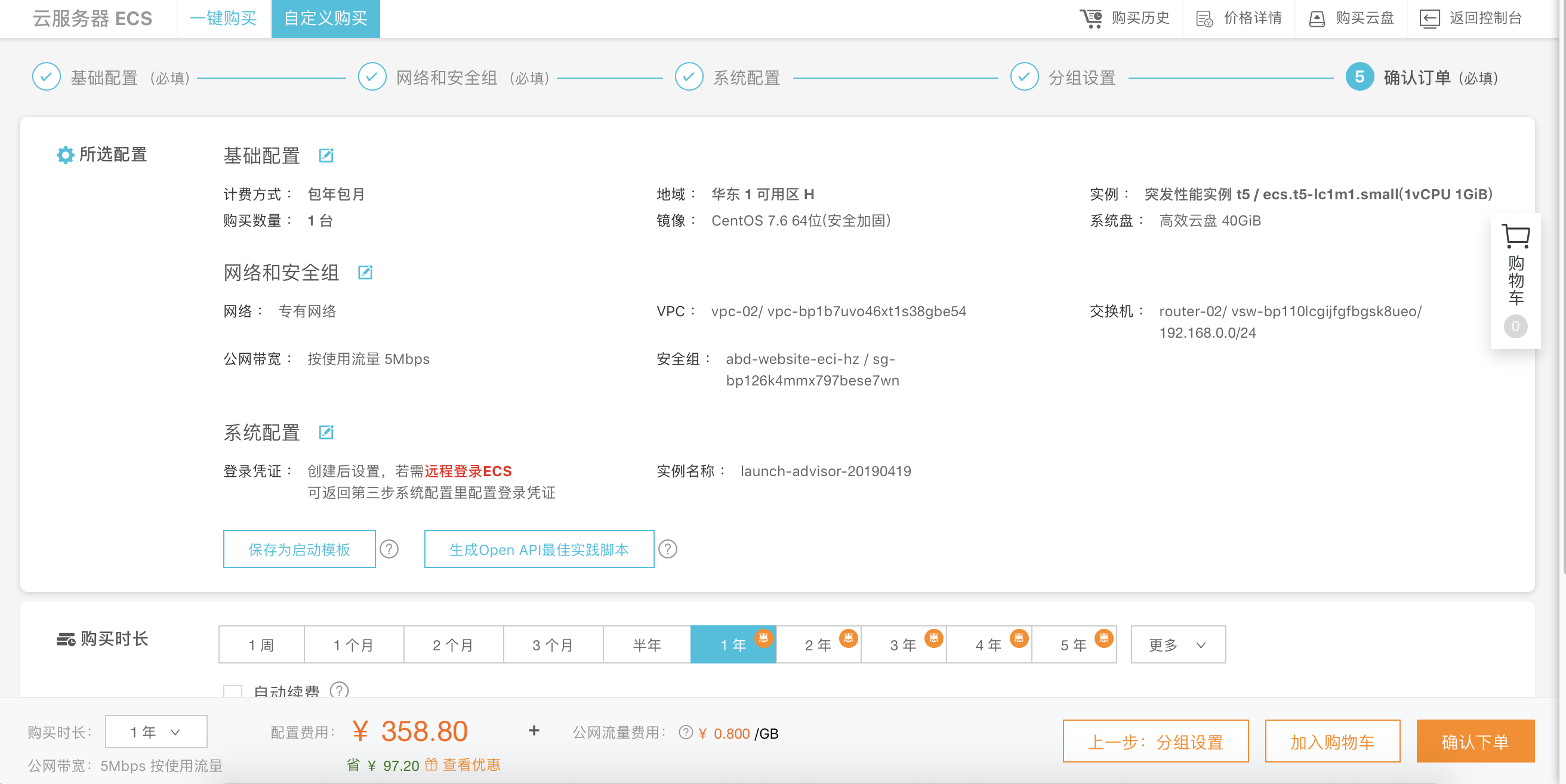Viewport: 1566px width, 784px height.
Task: Click the ¥ 358.80 configuration fee
Action: pos(410,731)
